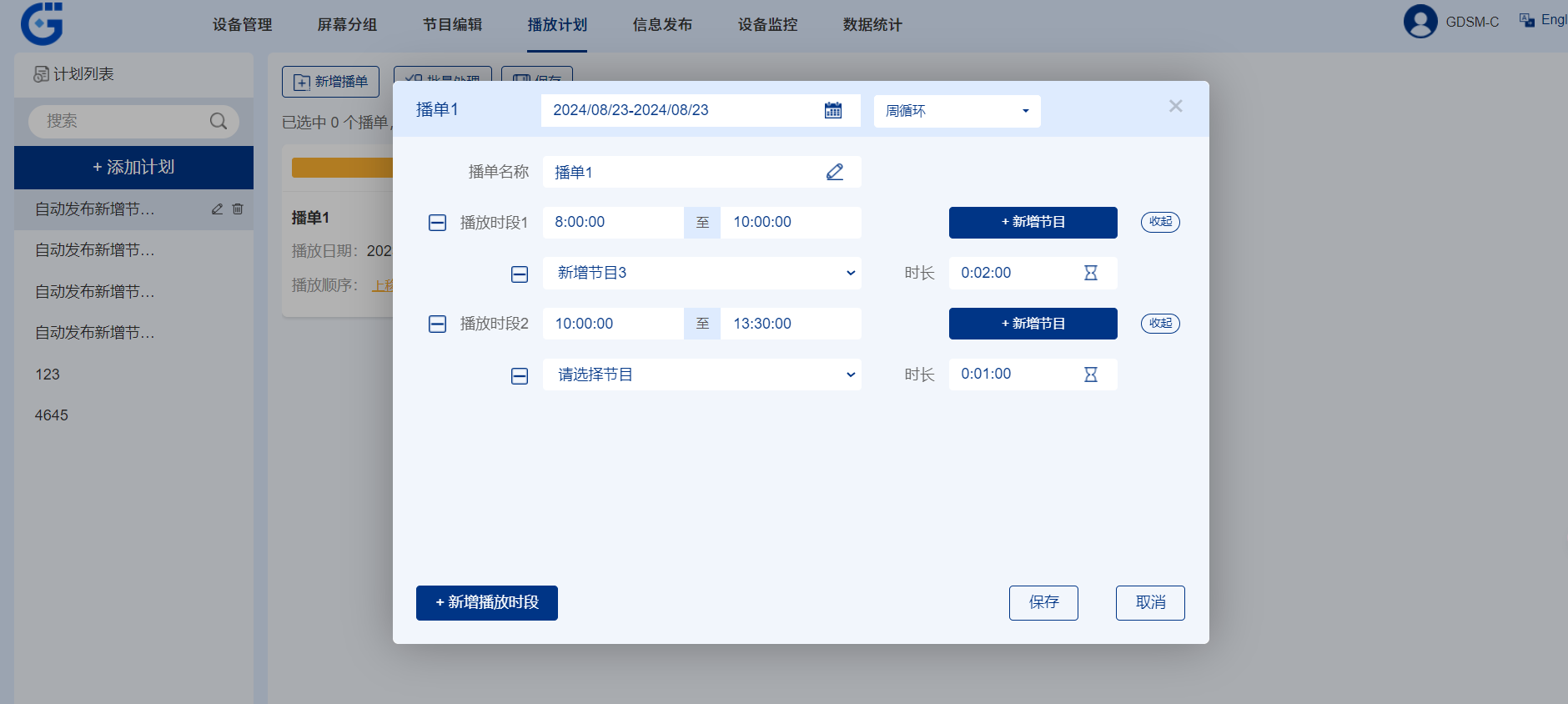This screenshot has width=1568, height=704.
Task: Click the search magnifier in plan list
Action: point(218,121)
